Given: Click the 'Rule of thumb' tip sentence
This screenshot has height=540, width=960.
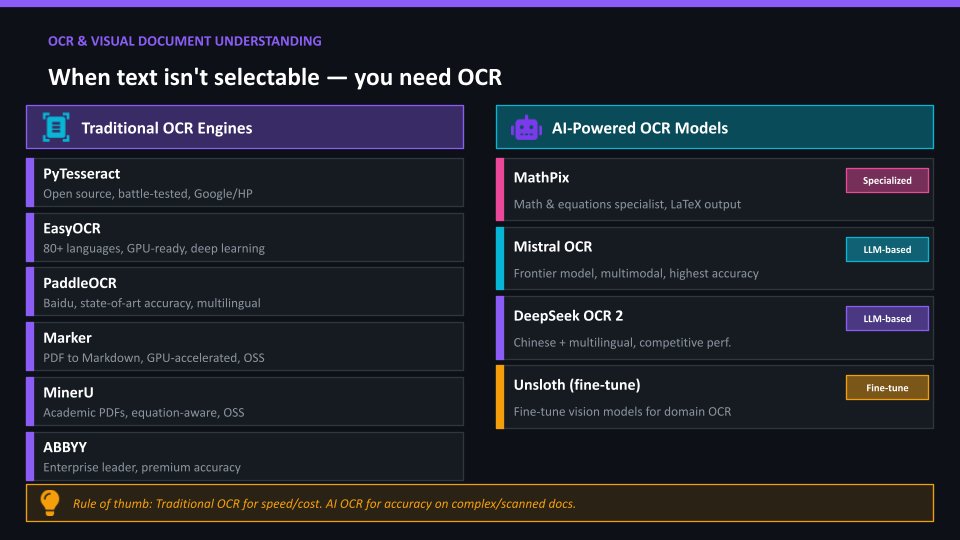Looking at the screenshot, I should coord(324,504).
